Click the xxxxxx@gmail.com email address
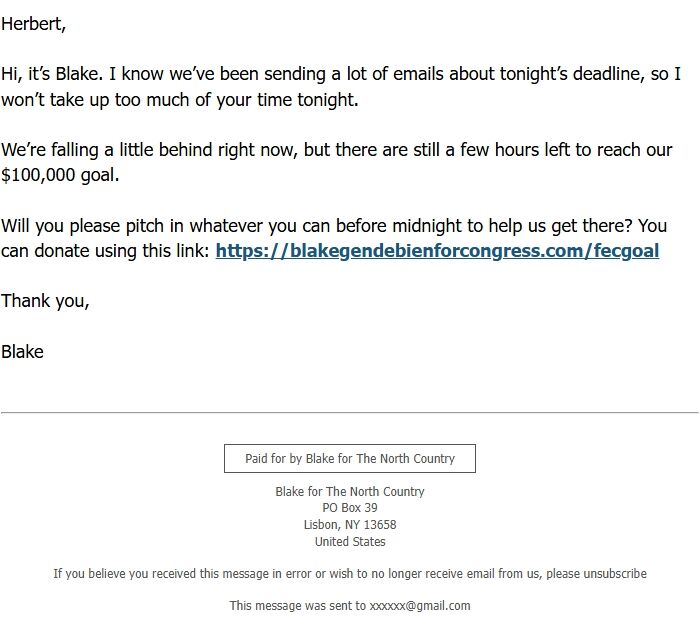Image resolution: width=700 pixels, height=625 pixels. click(420, 606)
